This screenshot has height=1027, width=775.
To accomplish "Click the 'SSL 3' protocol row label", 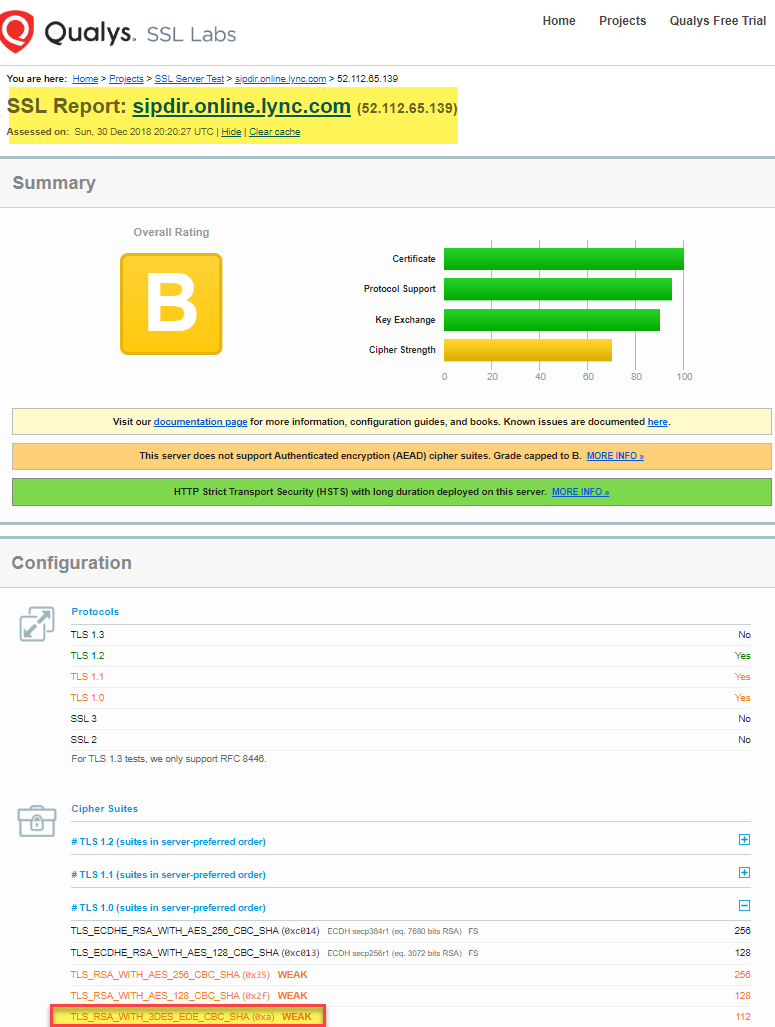I will [x=84, y=719].
